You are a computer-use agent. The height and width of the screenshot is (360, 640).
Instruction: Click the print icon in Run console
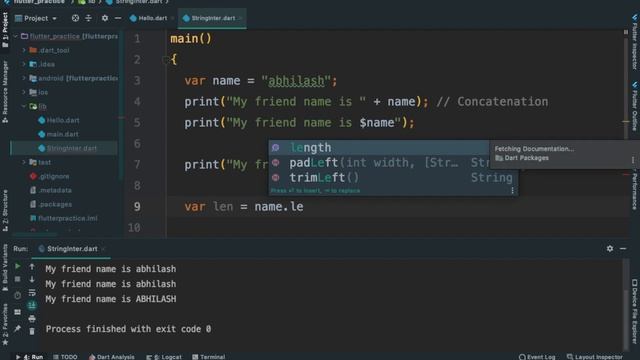point(32,318)
